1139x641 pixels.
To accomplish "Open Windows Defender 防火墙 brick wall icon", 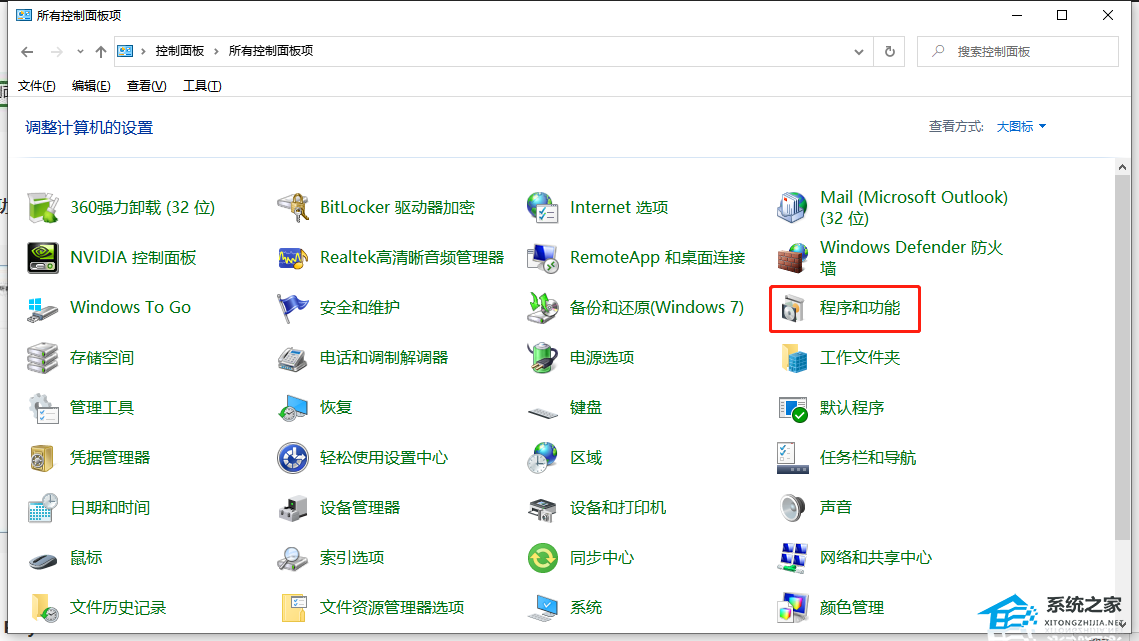I will [x=793, y=258].
